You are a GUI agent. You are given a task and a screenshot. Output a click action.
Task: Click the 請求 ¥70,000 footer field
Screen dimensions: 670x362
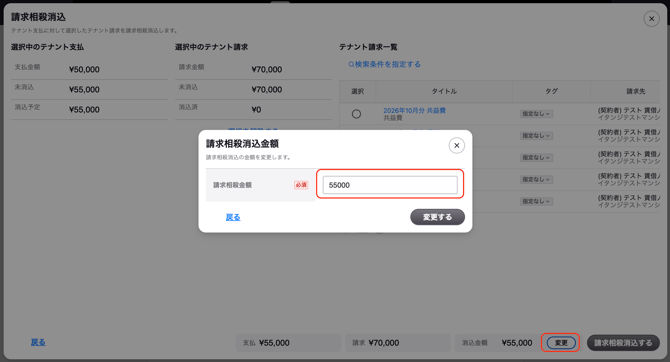(398, 343)
